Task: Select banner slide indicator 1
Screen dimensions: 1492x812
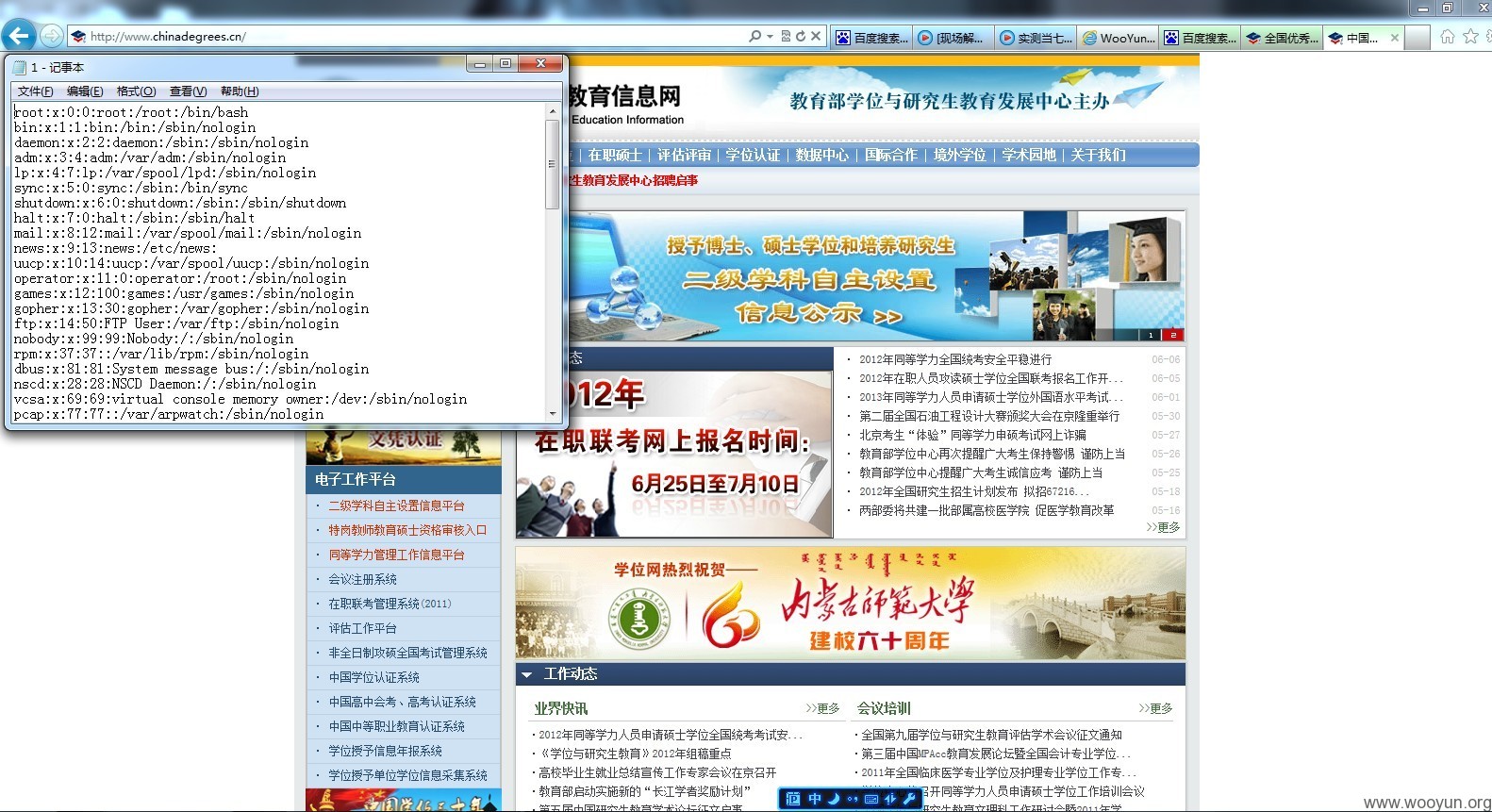Action: coord(1151,335)
